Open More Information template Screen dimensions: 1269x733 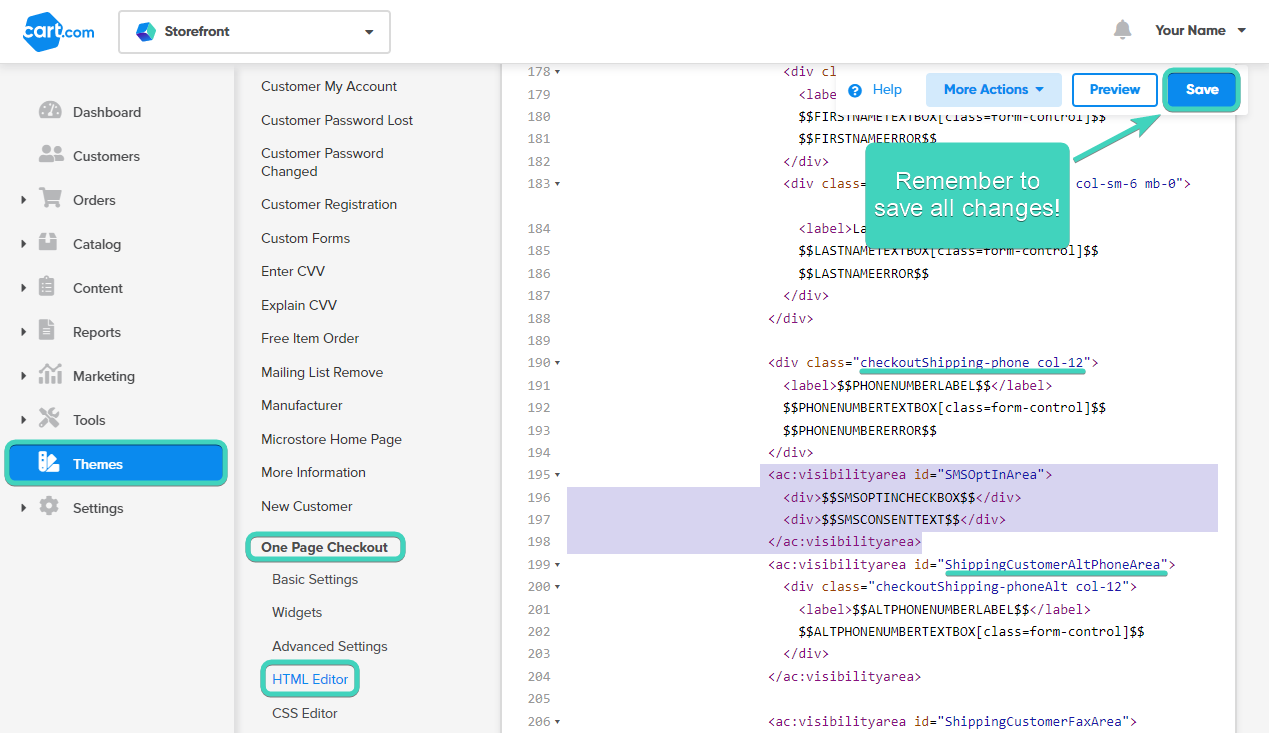313,472
